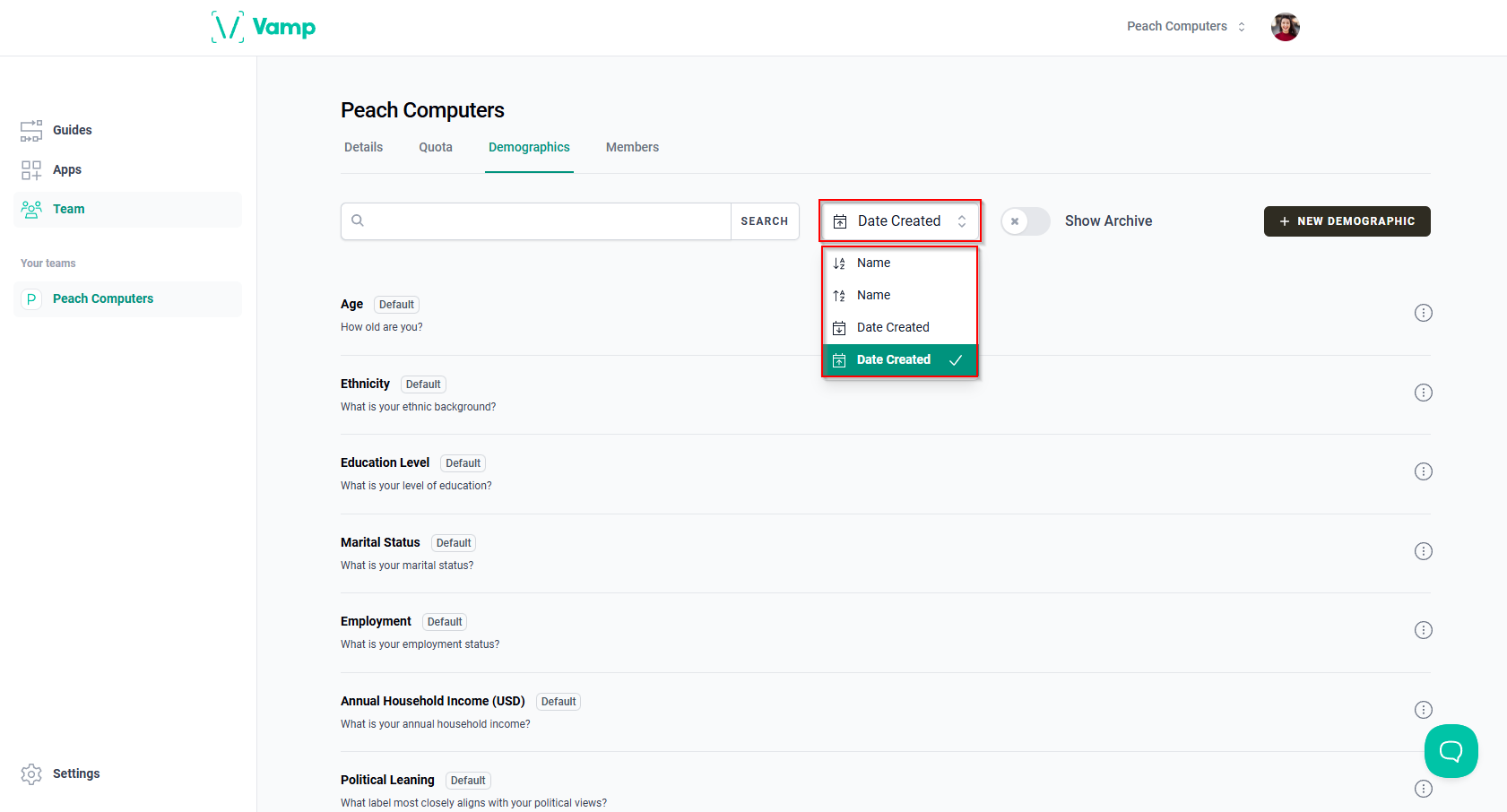Viewport: 1507px width, 812px height.
Task: Open more options for the Ethnicity demographic
Action: click(1423, 393)
